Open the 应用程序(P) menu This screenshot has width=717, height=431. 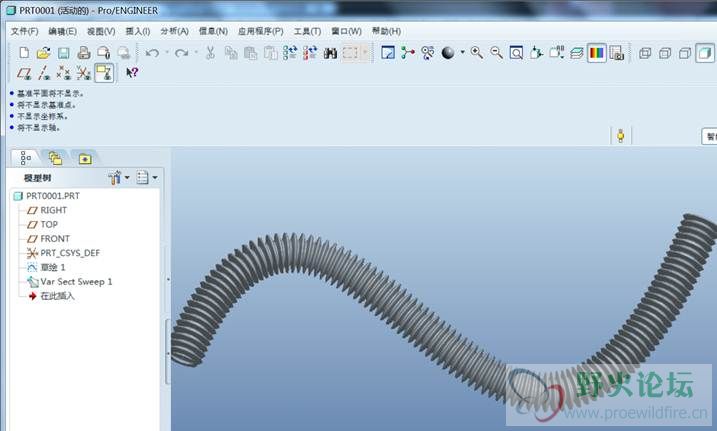[x=261, y=31]
